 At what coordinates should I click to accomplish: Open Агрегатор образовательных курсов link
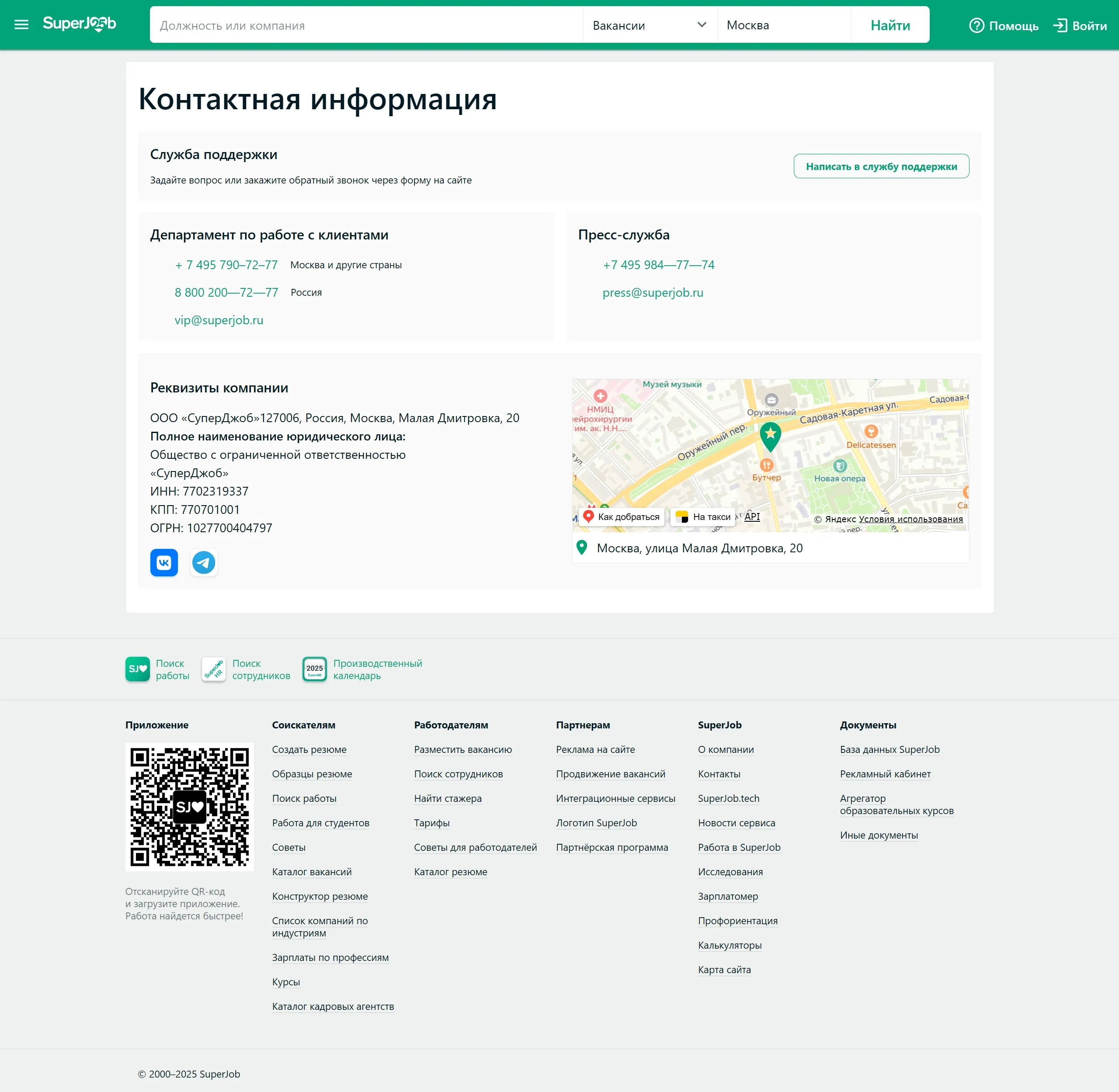pyautogui.click(x=897, y=804)
